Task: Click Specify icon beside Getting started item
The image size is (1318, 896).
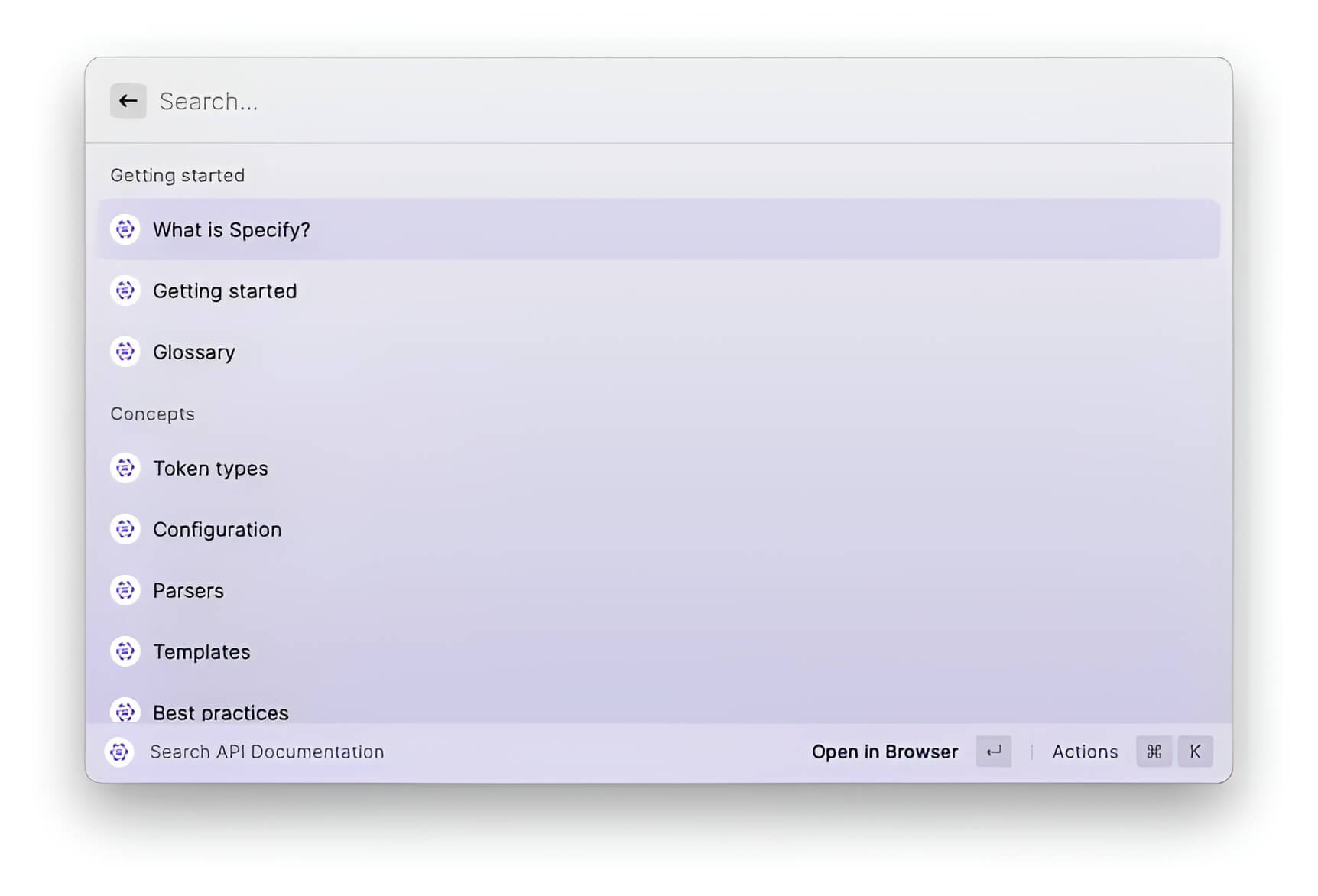Action: pyautogui.click(x=125, y=291)
